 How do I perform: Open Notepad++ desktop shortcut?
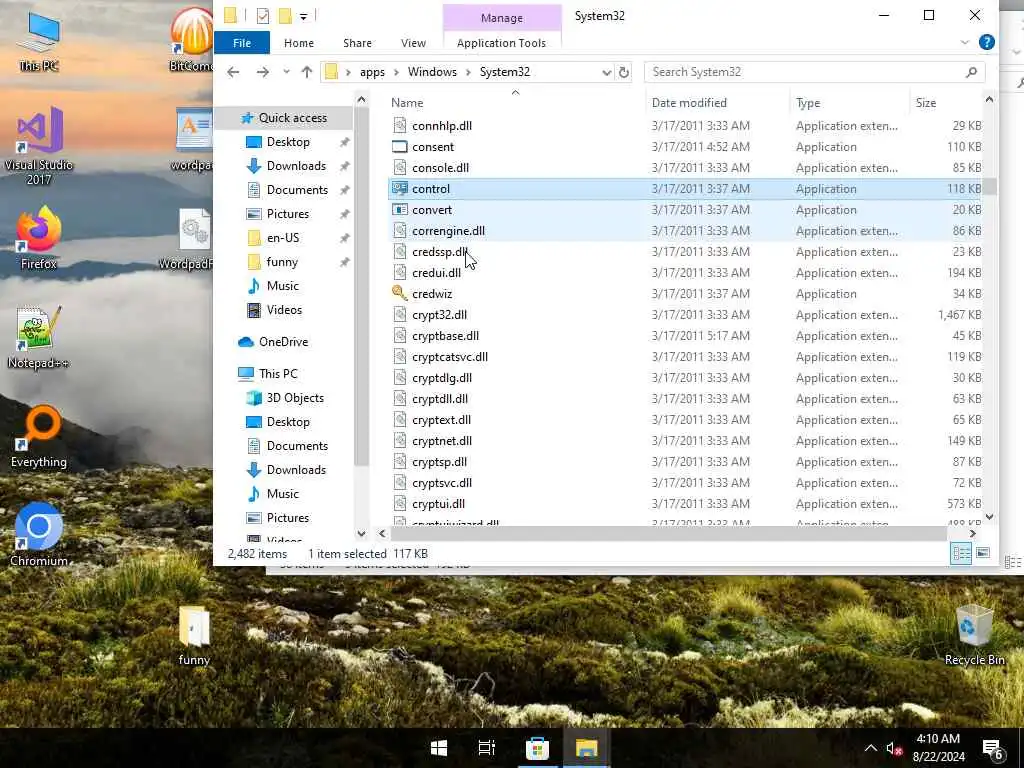click(39, 337)
